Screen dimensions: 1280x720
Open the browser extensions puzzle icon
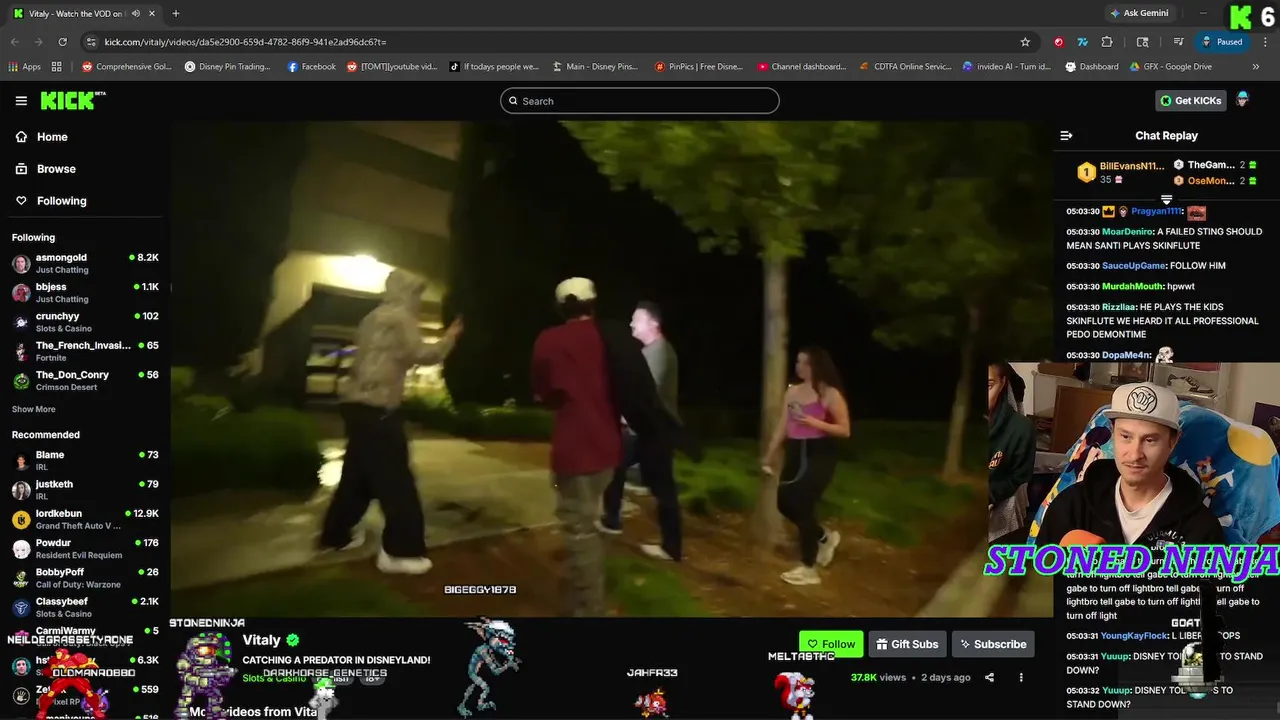[x=1107, y=42]
